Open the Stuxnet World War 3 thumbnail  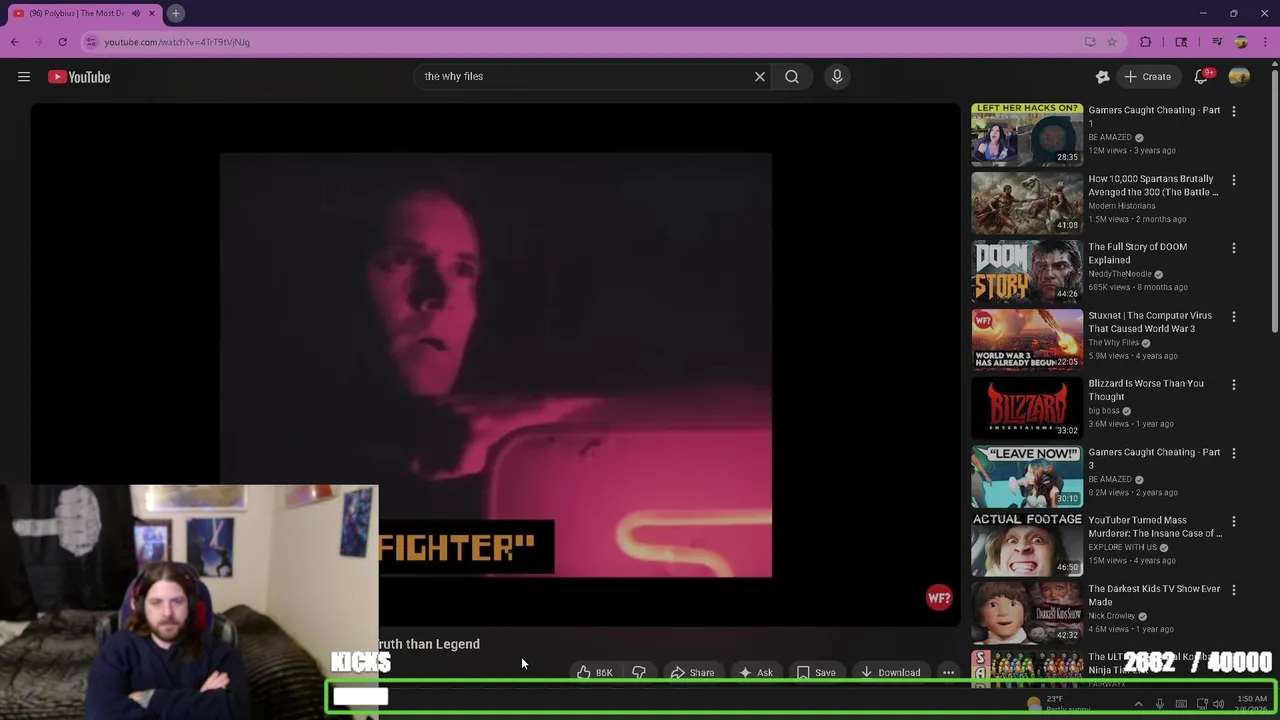coord(1027,339)
